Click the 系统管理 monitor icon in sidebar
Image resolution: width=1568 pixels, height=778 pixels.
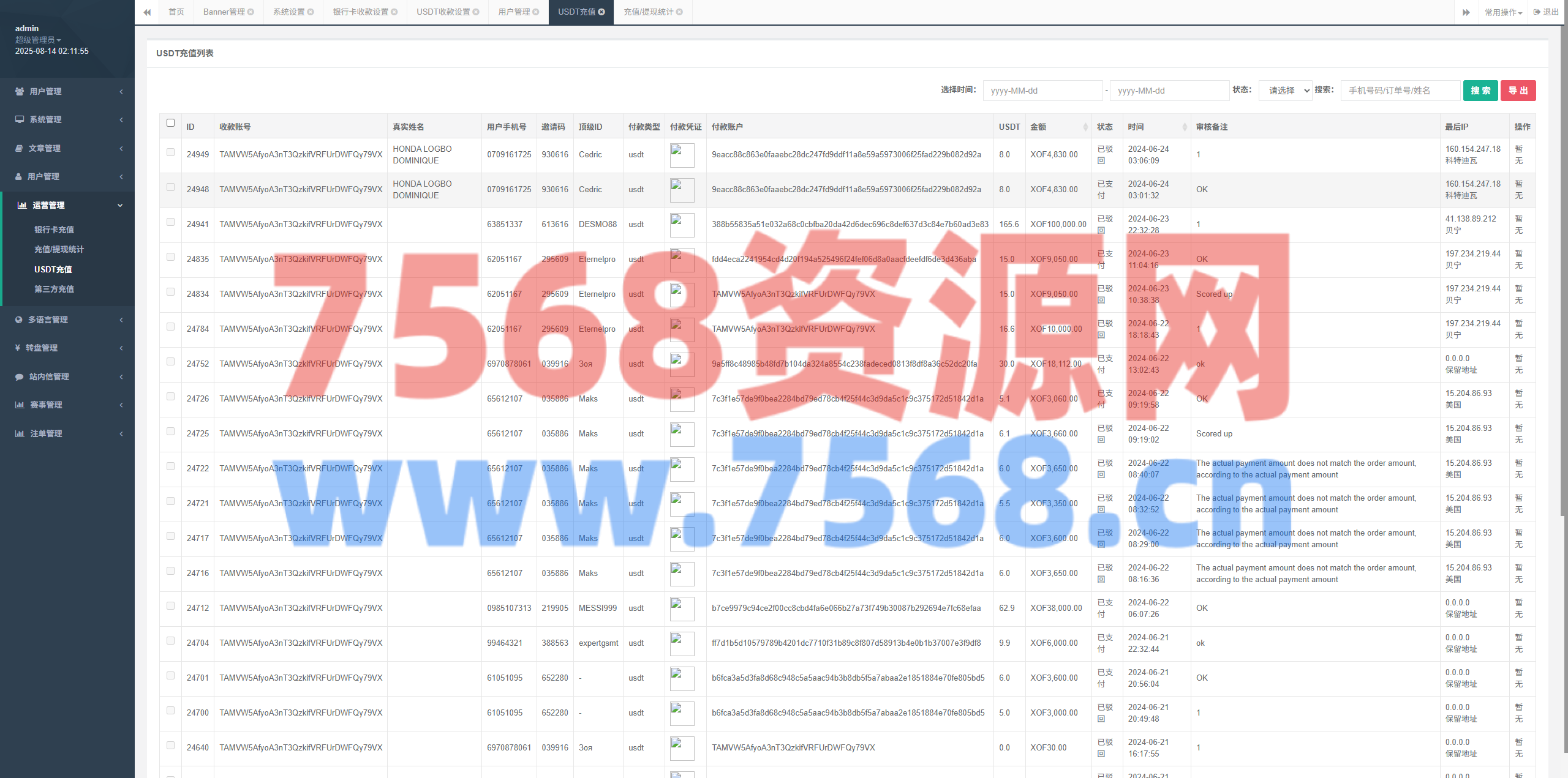20,119
